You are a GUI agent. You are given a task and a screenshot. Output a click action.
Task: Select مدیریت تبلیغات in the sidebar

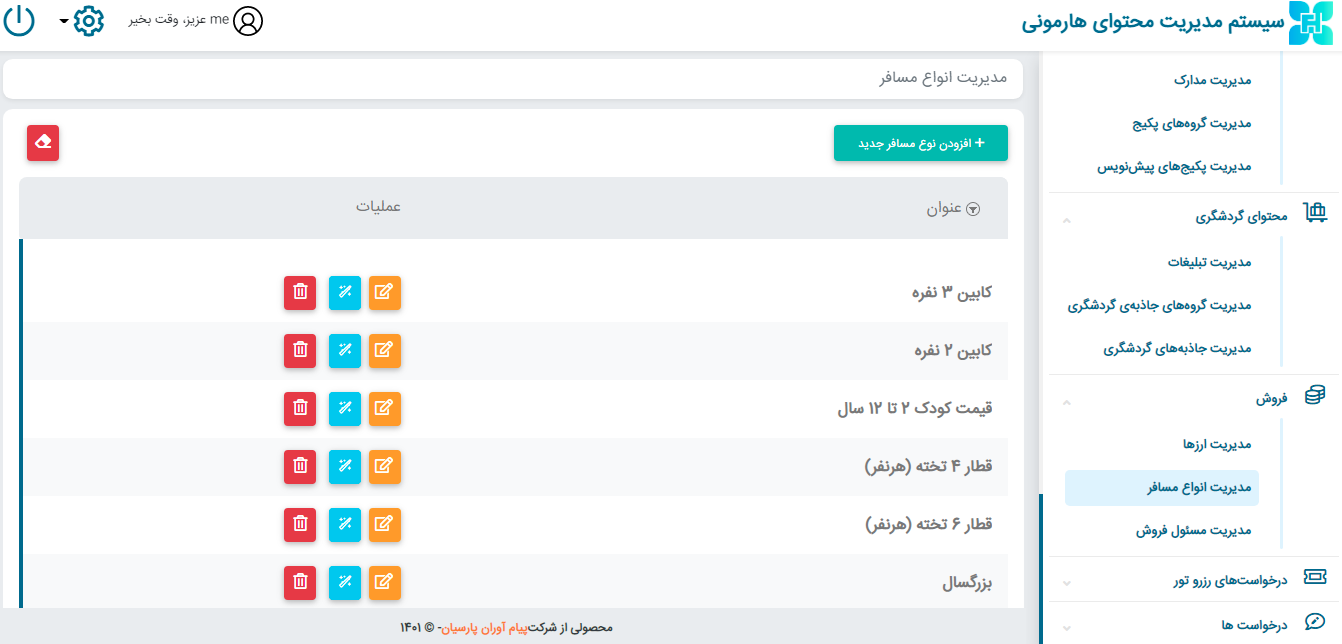coord(1209,262)
